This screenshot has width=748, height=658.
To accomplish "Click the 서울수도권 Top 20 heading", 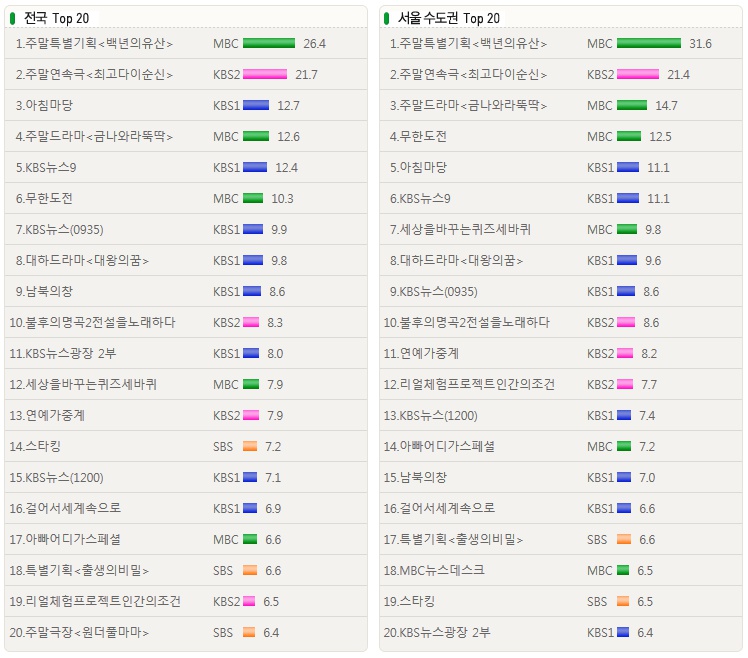I will coord(448,18).
